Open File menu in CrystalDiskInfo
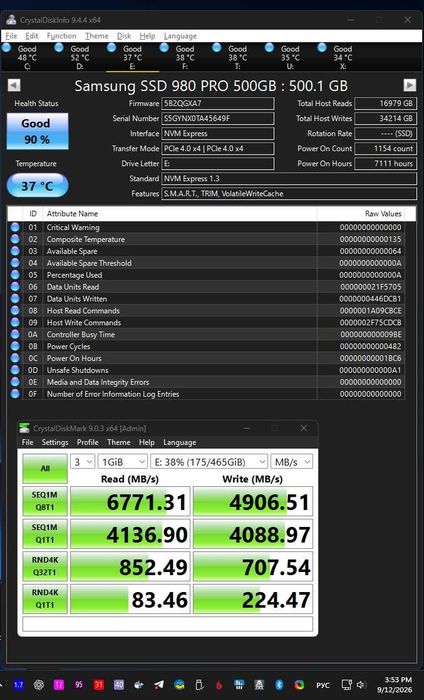The width and height of the screenshot is (424, 700). click(11, 36)
